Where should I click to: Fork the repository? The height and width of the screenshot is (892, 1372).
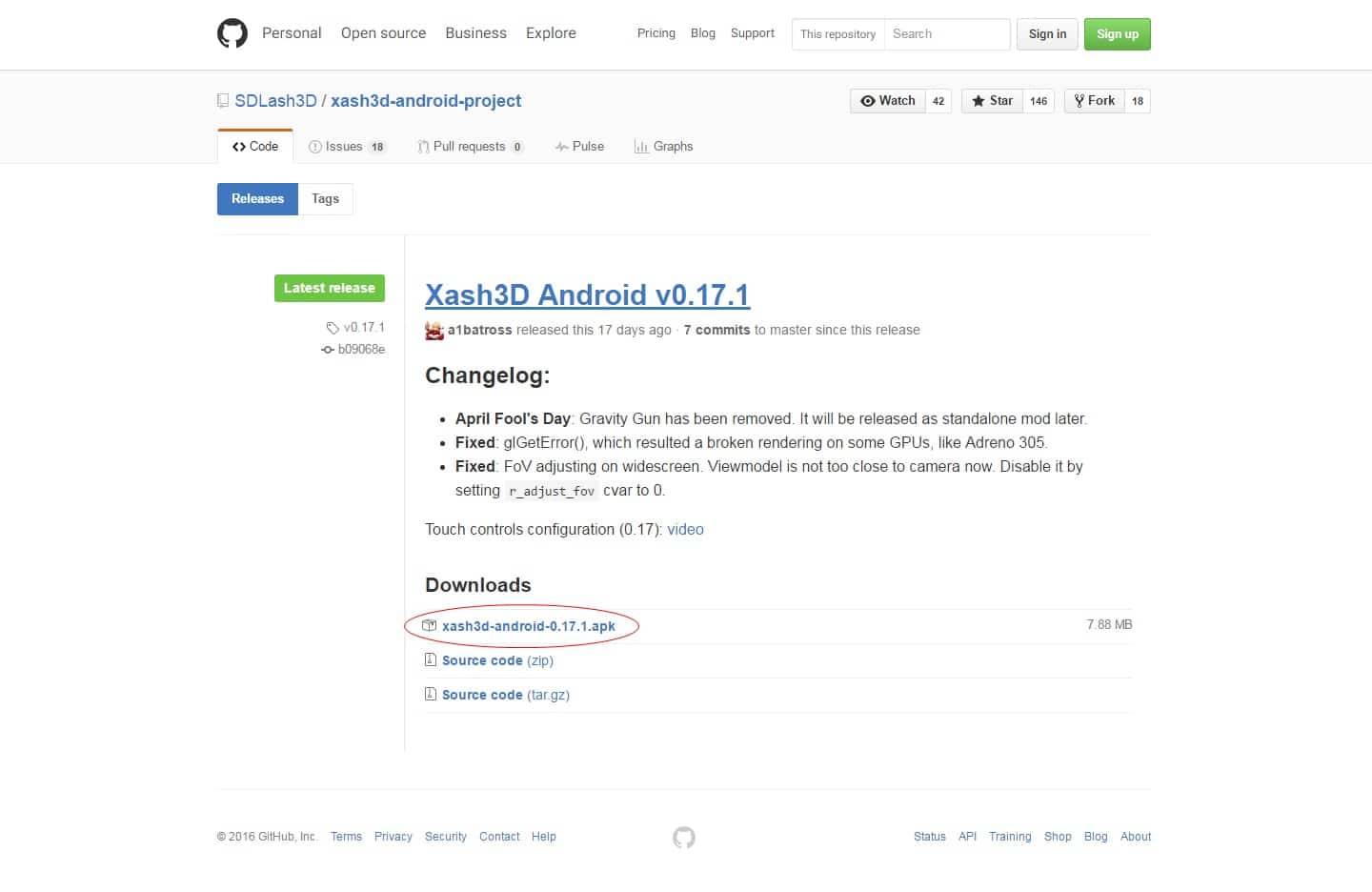tap(1094, 101)
